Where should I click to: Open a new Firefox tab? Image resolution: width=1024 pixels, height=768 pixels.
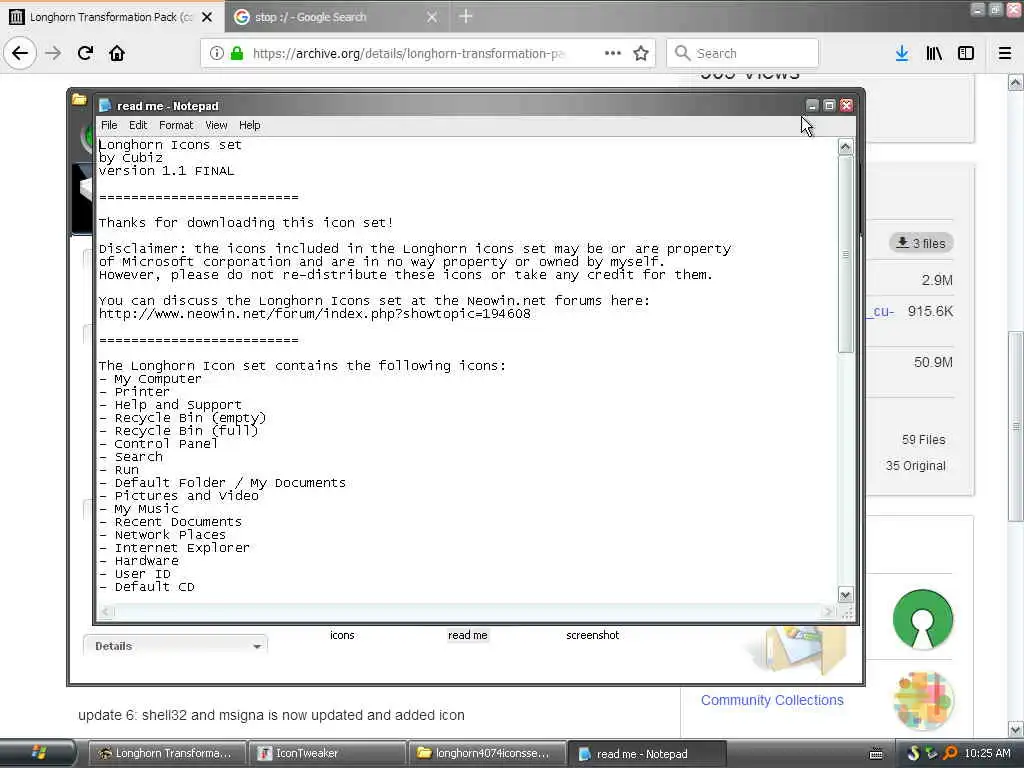pyautogui.click(x=466, y=16)
